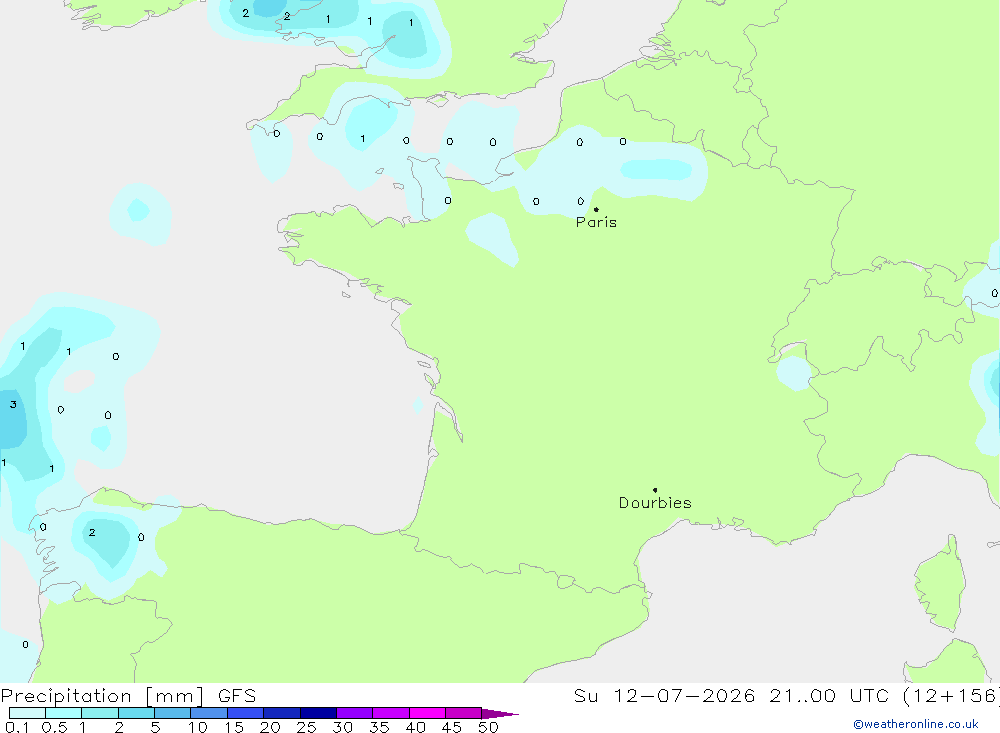Viewport: 1000px width, 733px height.
Task: Pick the legend swatch between 2 and 5
Action: (x=136, y=713)
